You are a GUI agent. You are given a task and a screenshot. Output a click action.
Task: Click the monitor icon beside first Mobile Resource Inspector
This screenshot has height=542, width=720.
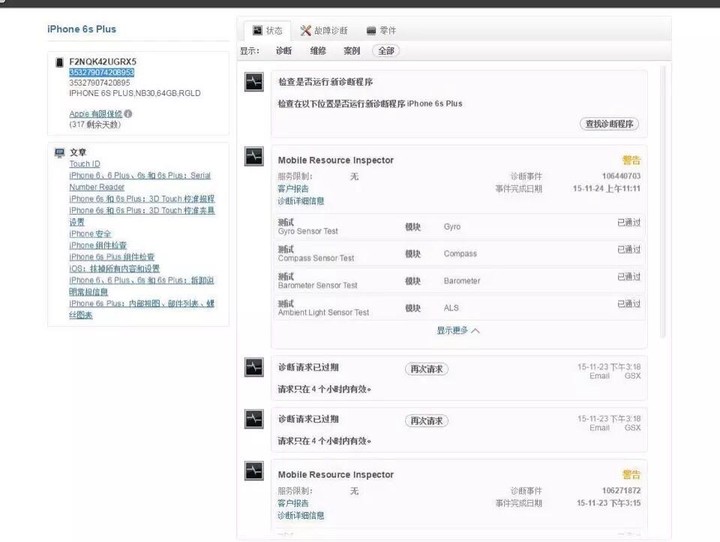254,157
